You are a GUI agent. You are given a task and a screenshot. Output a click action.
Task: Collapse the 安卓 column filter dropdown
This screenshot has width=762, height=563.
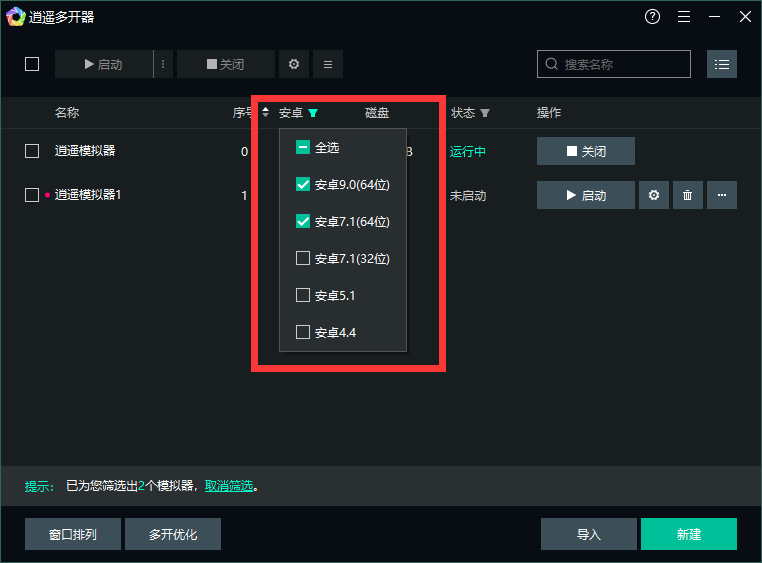click(313, 113)
